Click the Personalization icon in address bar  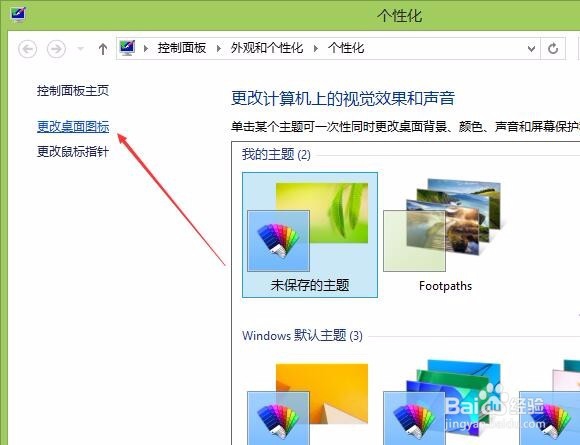[x=127, y=48]
